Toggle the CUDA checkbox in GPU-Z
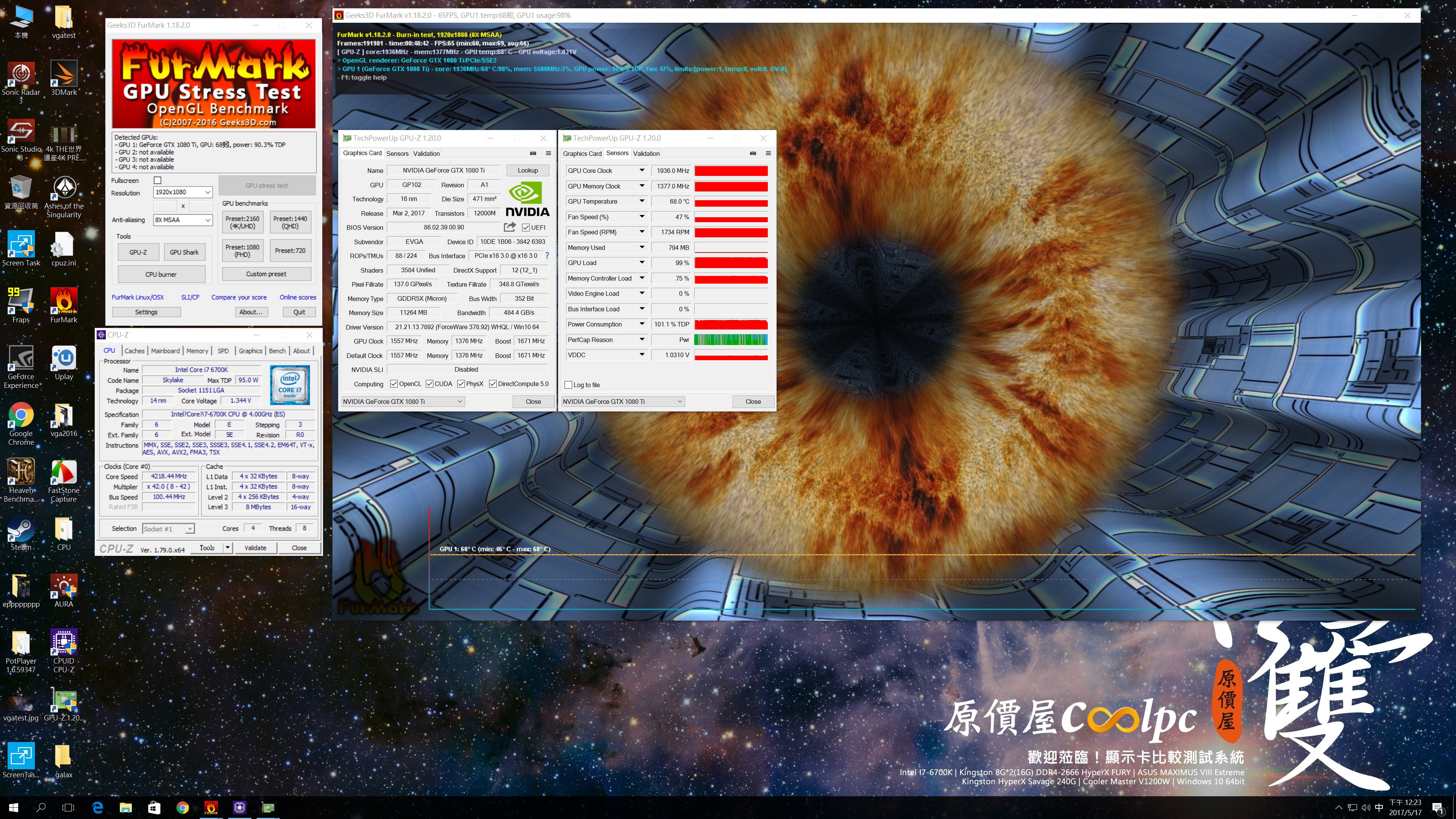The image size is (1456, 819). click(x=430, y=384)
